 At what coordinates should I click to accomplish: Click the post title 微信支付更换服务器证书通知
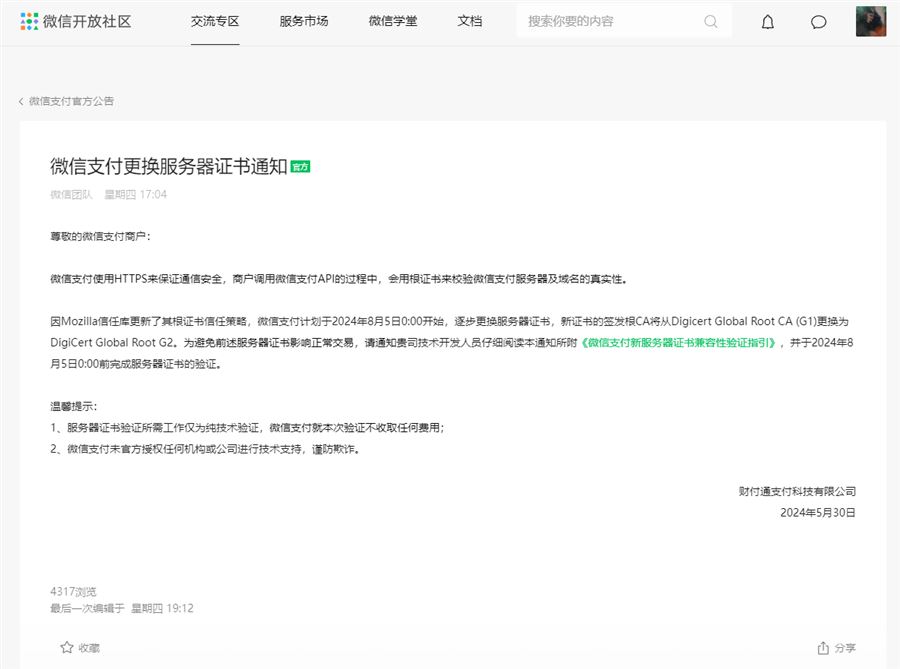[169, 166]
